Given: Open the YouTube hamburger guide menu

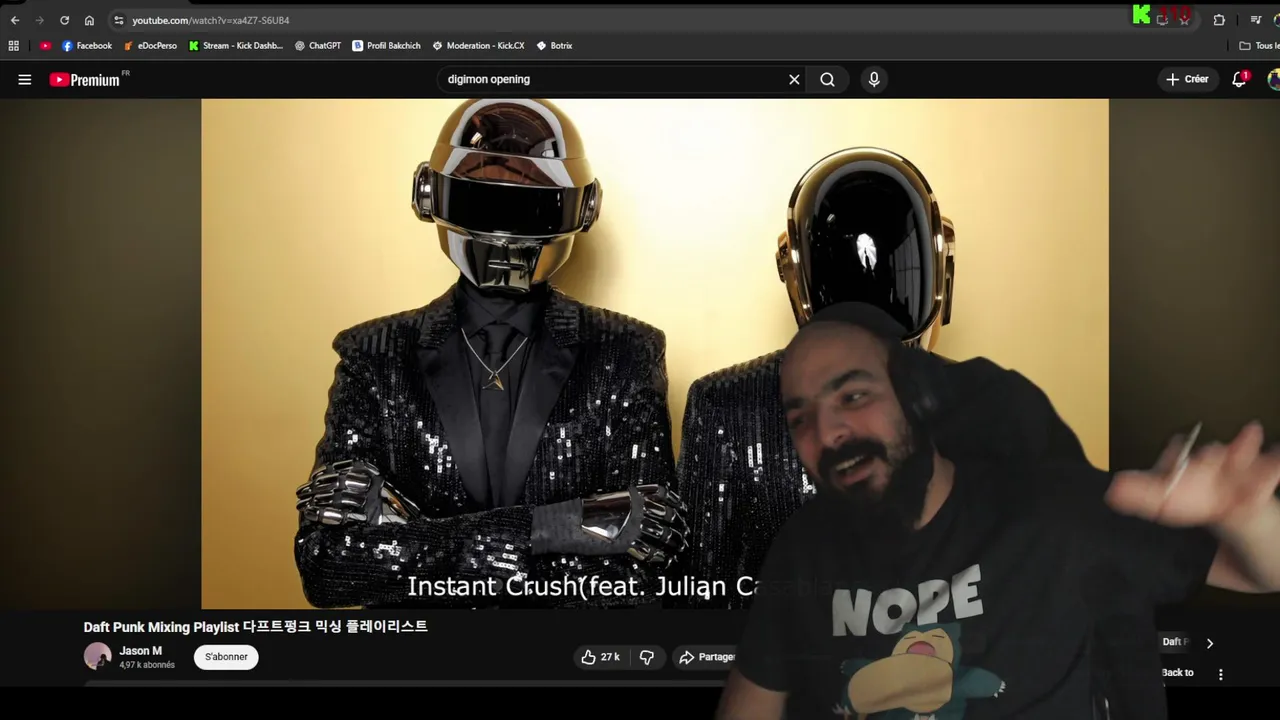Looking at the screenshot, I should pos(25,79).
